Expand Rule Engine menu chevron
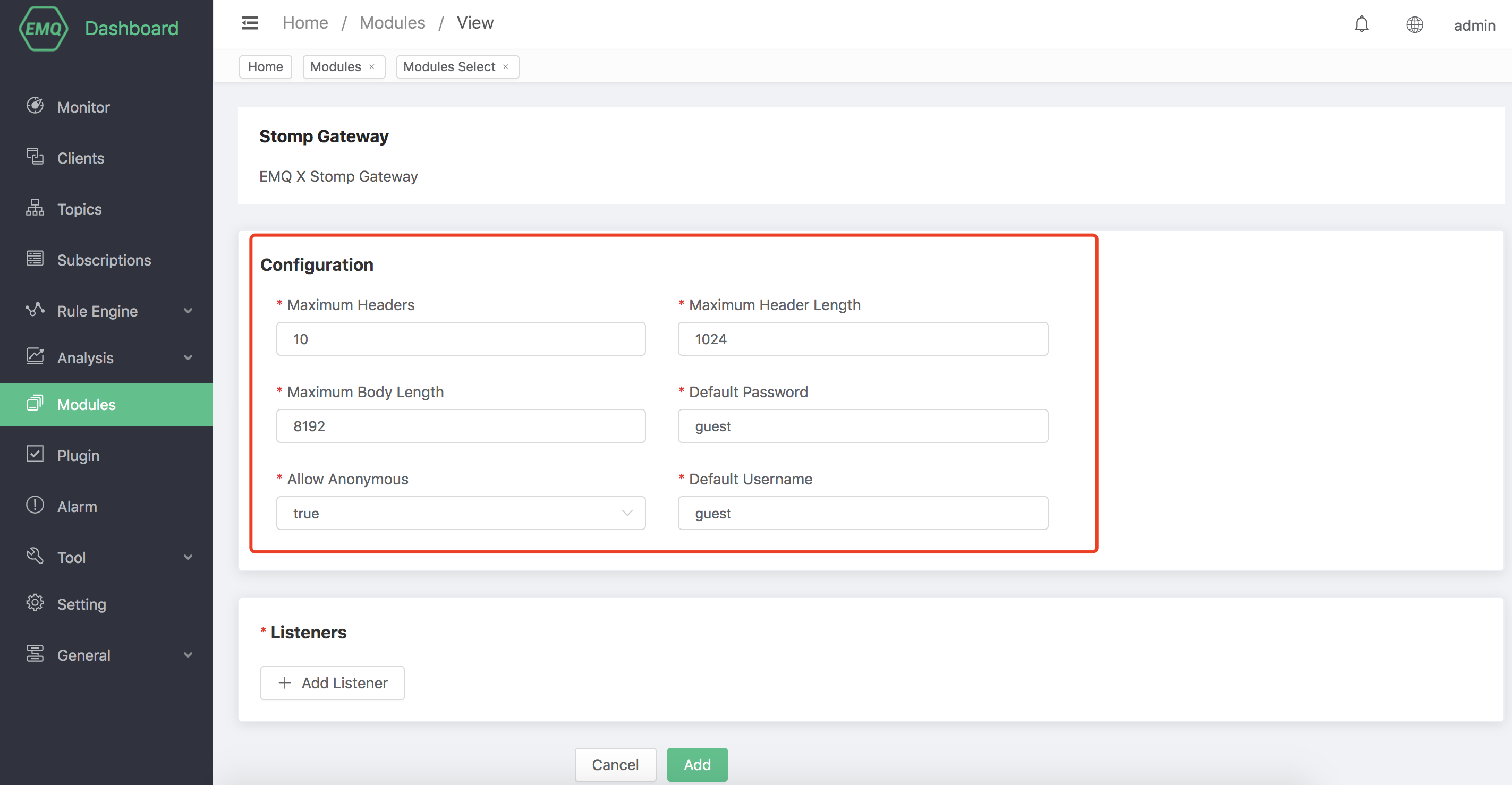Image resolution: width=1512 pixels, height=785 pixels. [188, 311]
